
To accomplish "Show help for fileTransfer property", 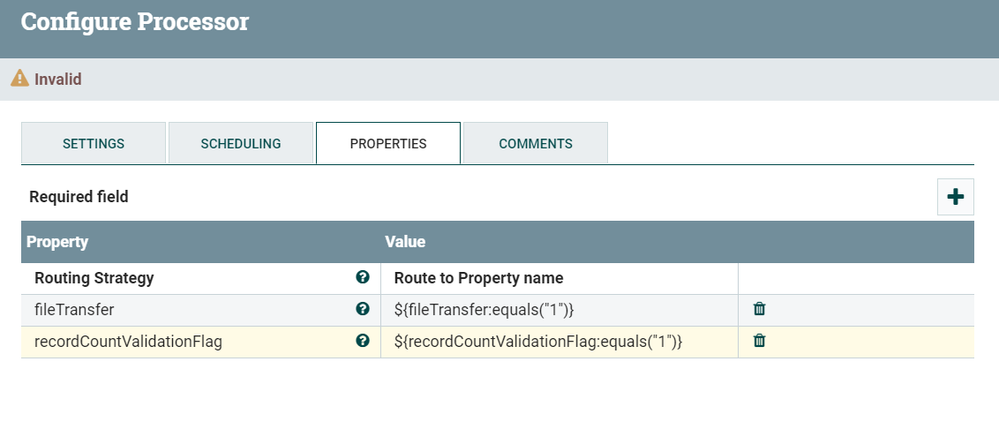I will click(363, 309).
